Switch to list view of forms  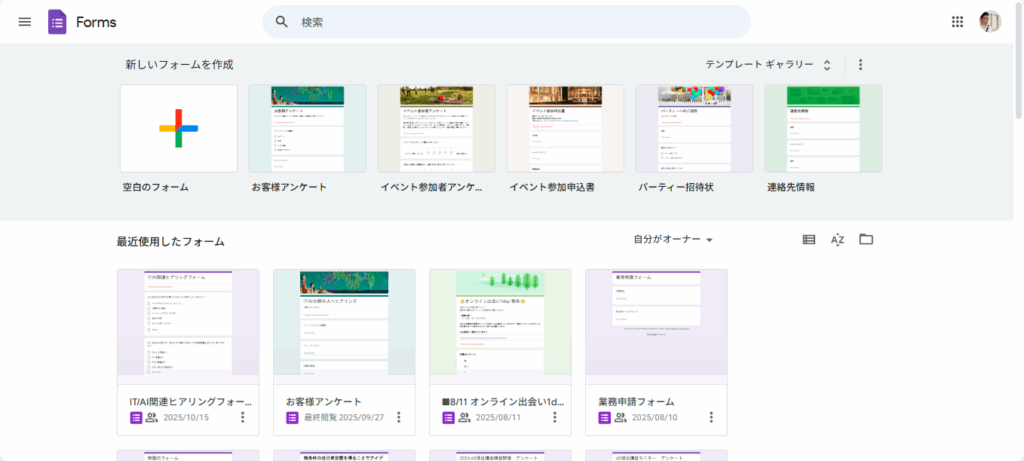point(809,240)
